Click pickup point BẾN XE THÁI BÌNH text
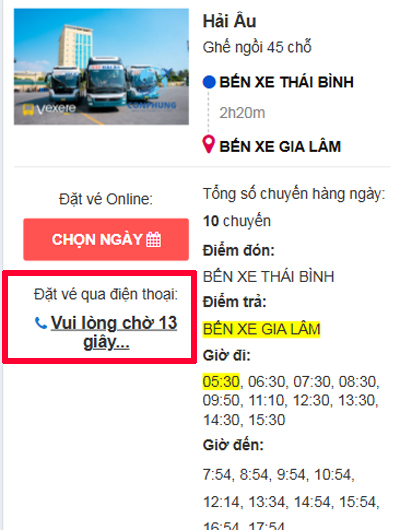This screenshot has width=400, height=530. point(268,277)
